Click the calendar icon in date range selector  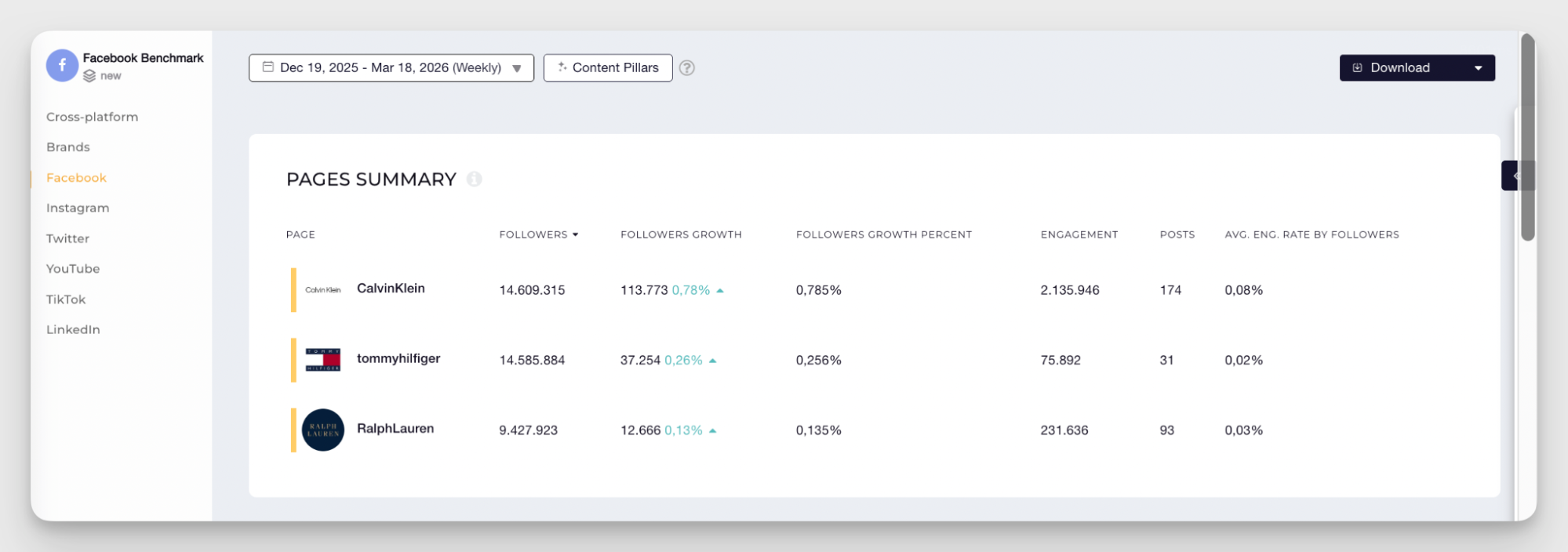(268, 67)
